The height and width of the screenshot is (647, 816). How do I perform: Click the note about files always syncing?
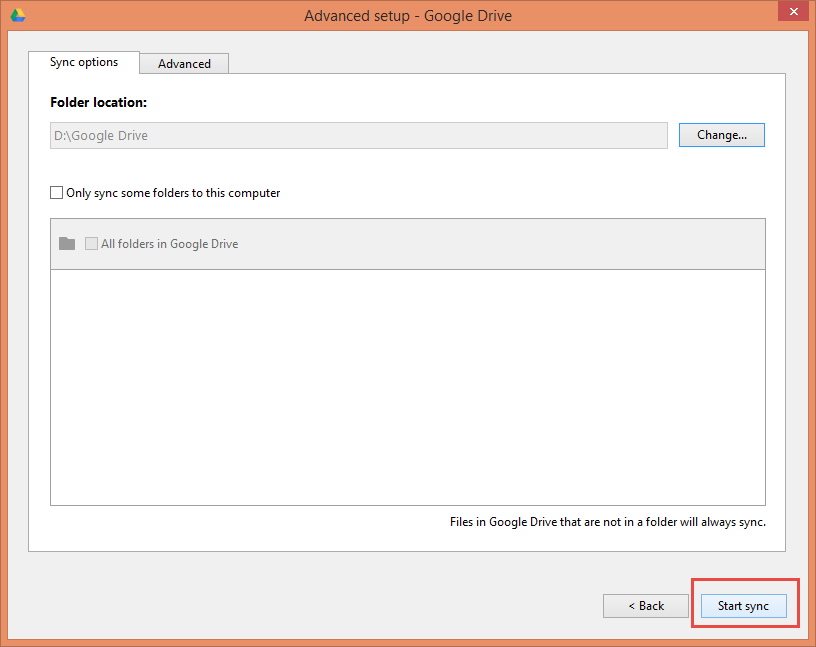pyautogui.click(x=607, y=522)
